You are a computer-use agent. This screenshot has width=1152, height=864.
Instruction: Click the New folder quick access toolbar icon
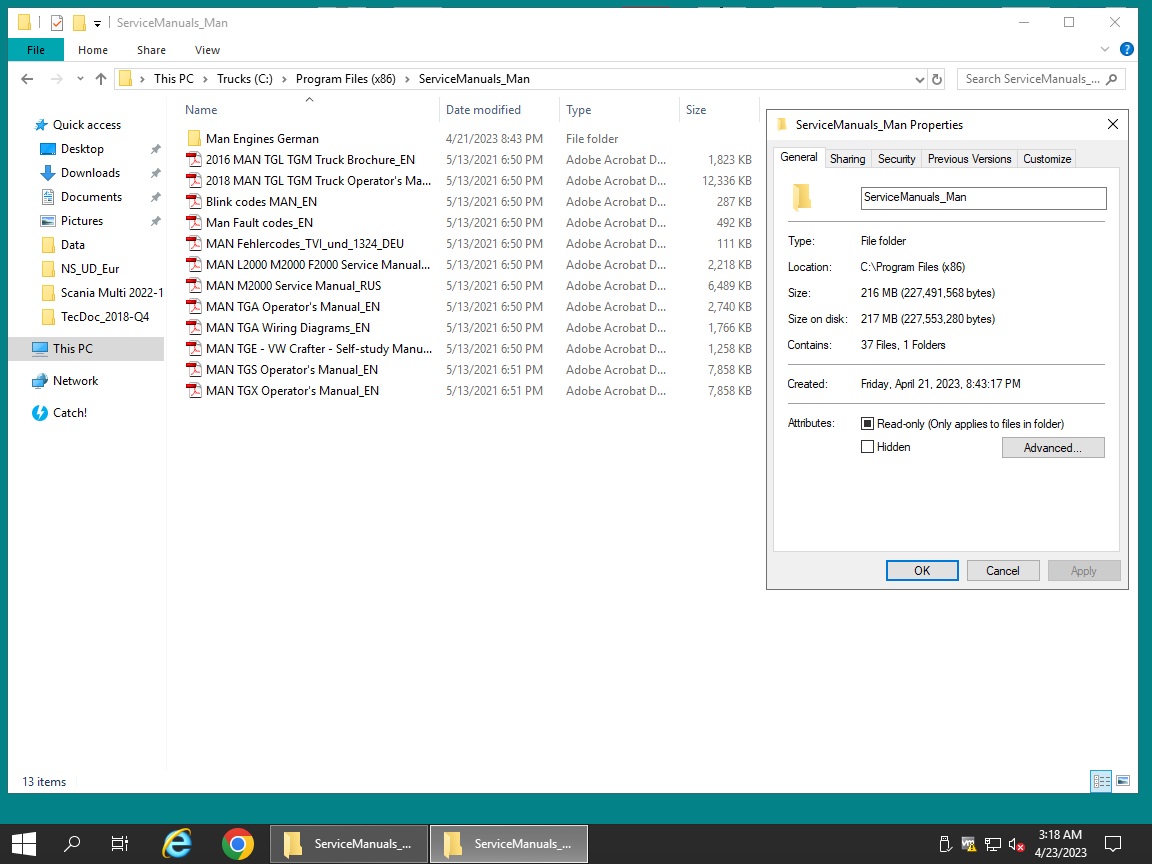pyautogui.click(x=79, y=23)
